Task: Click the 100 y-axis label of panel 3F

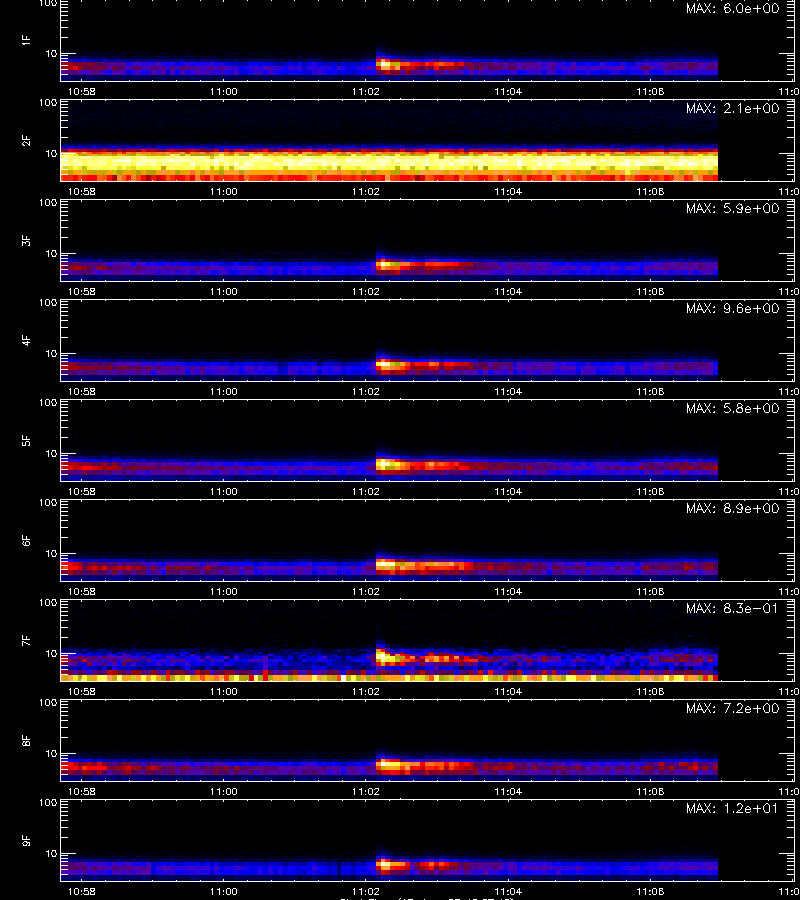Action: [48, 203]
